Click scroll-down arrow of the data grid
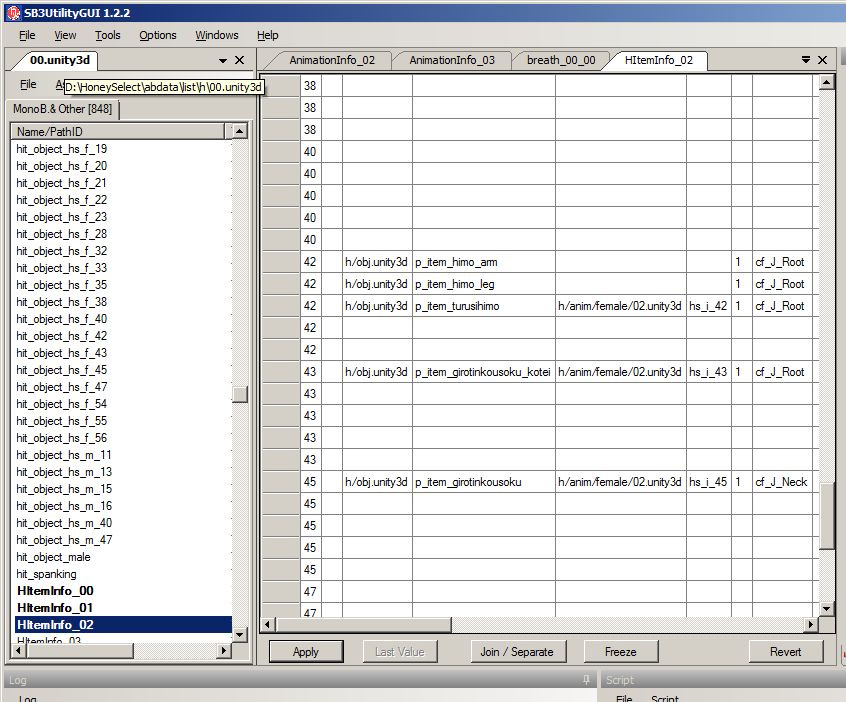The width and height of the screenshot is (846, 702). pyautogui.click(x=827, y=608)
